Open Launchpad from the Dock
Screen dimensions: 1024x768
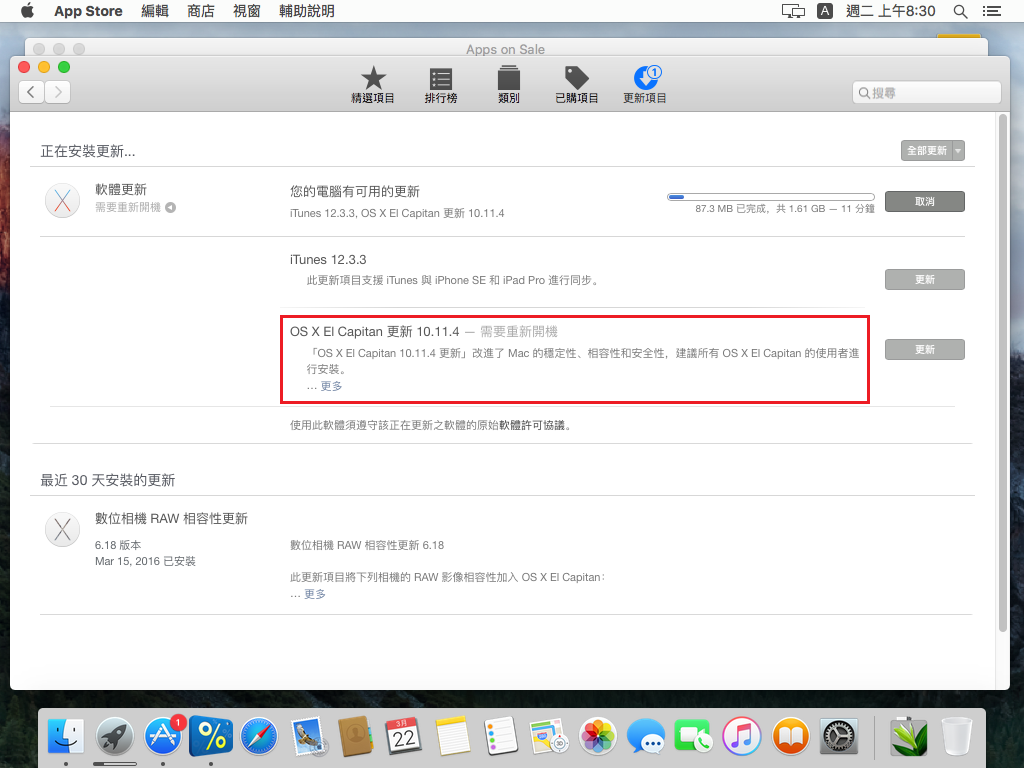[x=114, y=736]
